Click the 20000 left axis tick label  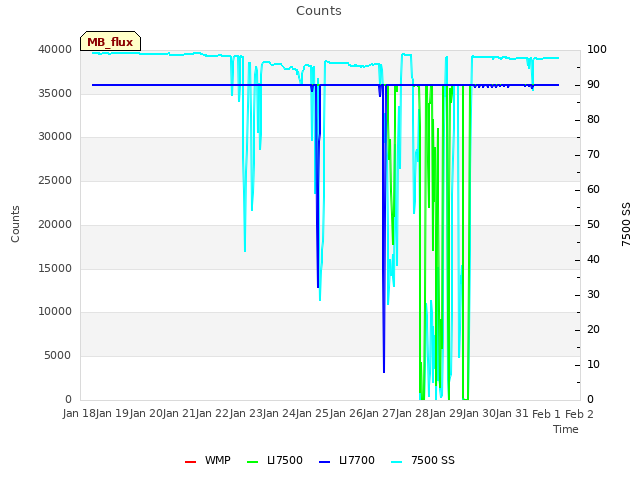pos(55,224)
